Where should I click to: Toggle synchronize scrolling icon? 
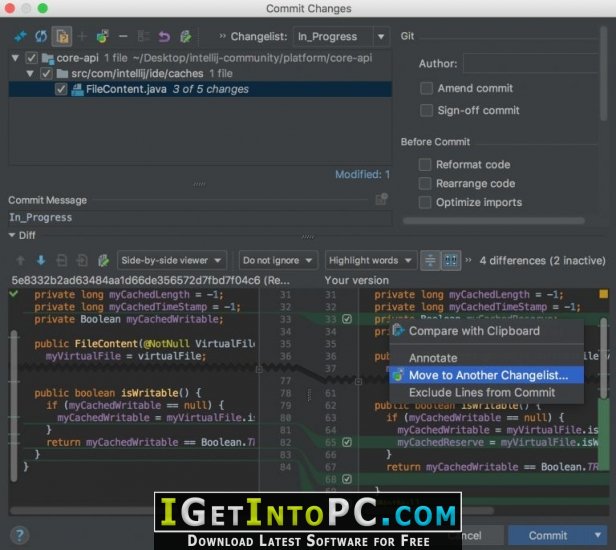[x=451, y=260]
